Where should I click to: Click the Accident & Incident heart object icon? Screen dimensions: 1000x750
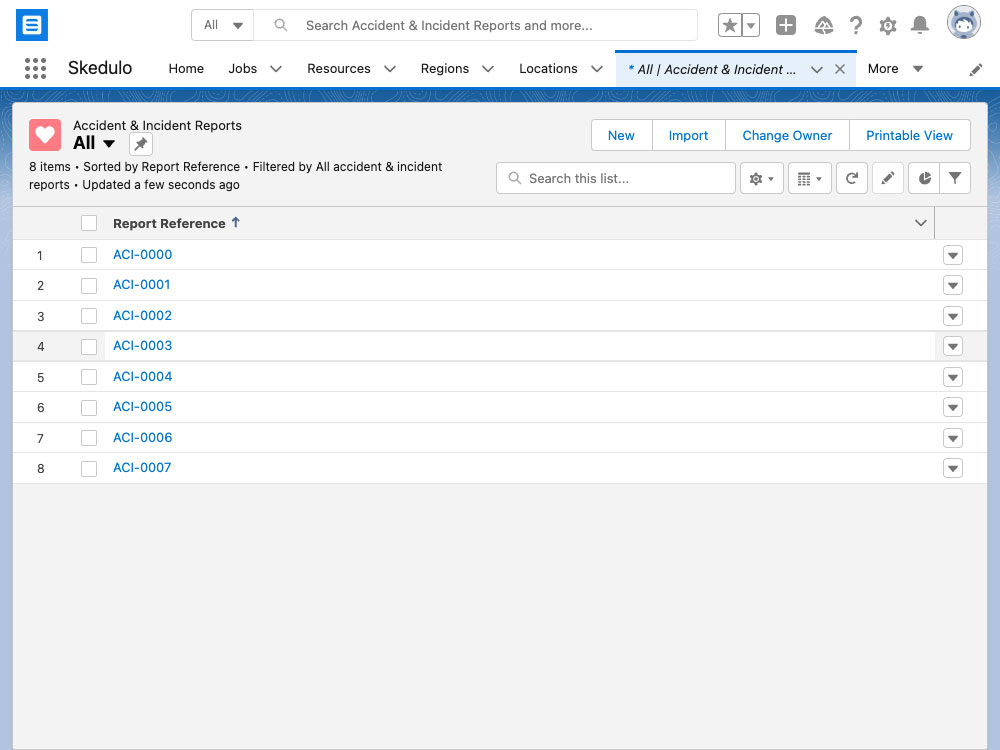tap(45, 135)
